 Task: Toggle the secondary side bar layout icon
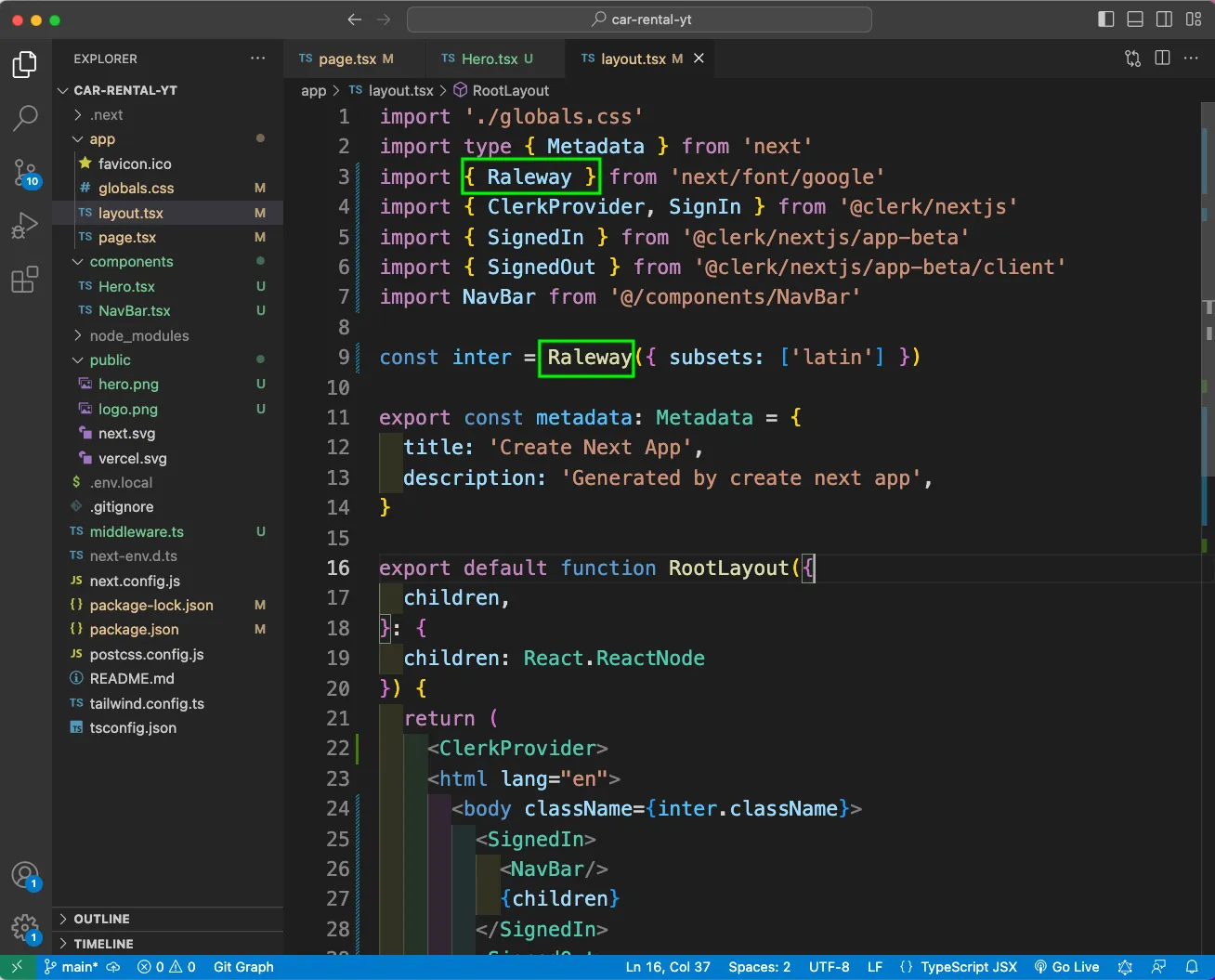click(x=1164, y=20)
